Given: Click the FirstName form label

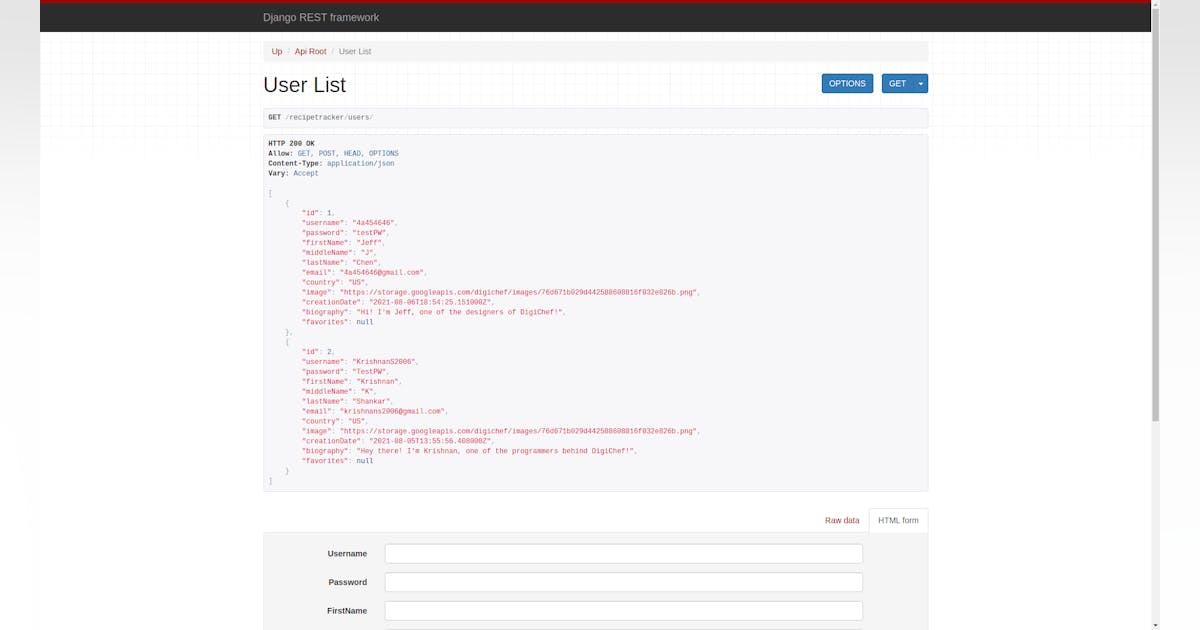Looking at the screenshot, I should 347,611.
